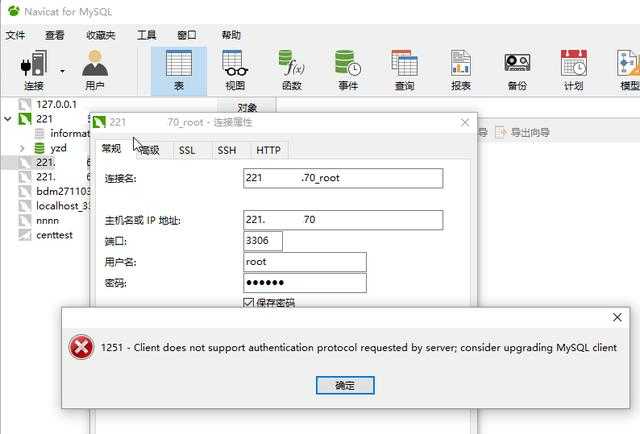Click the port field showing 3306
Viewport: 640px width, 434px height.
[x=263, y=241]
